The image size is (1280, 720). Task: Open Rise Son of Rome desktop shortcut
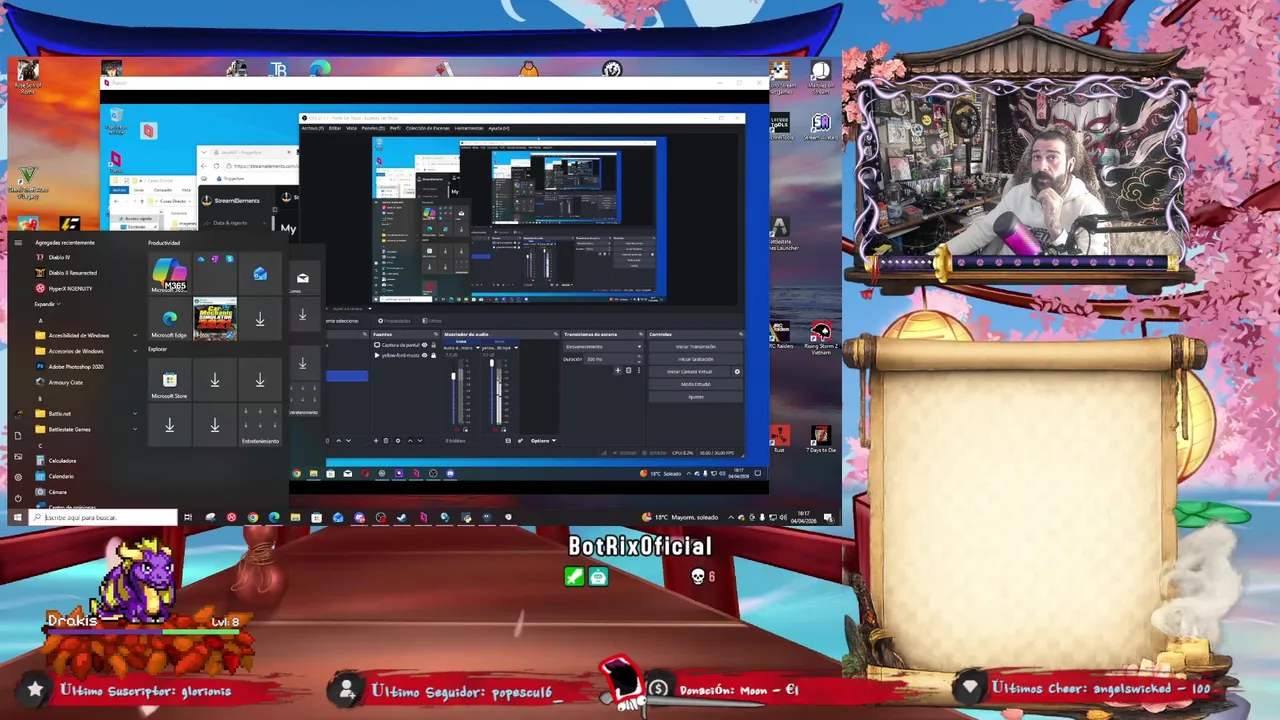pos(27,75)
